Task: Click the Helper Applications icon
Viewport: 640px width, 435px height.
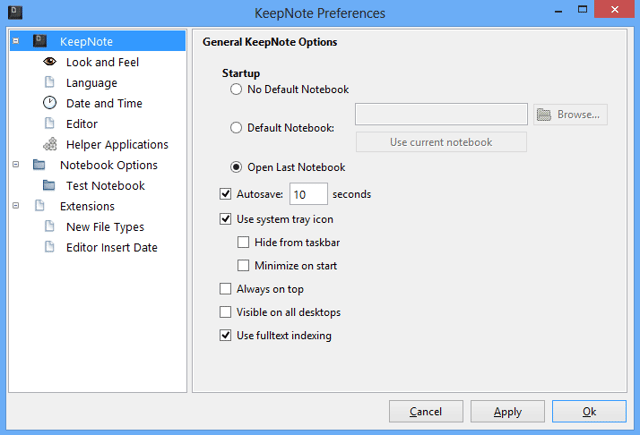Action: tap(50, 144)
